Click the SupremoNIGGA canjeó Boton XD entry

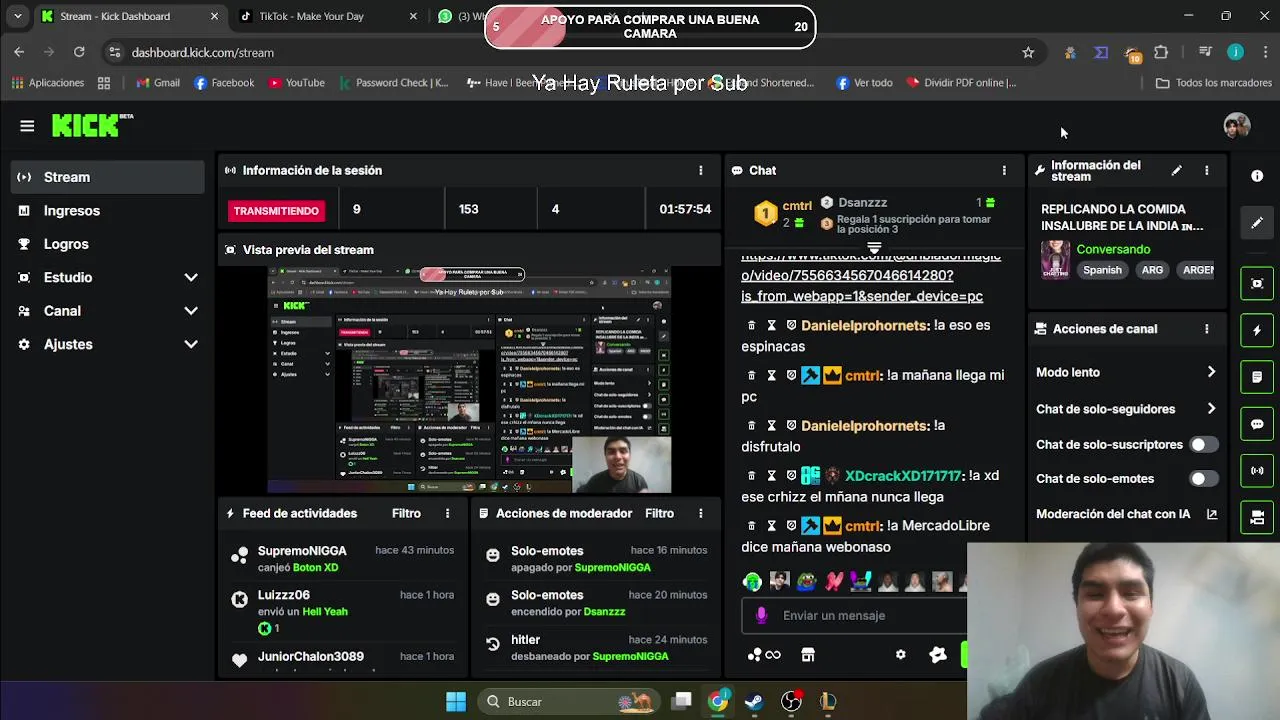click(x=343, y=558)
